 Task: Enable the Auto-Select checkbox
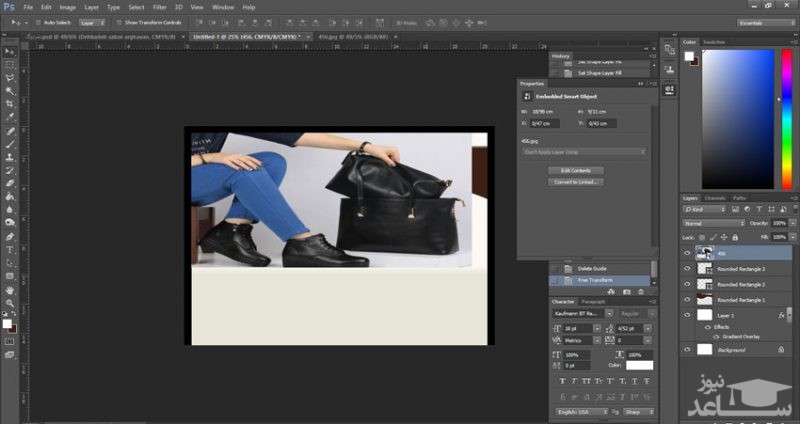[39, 21]
